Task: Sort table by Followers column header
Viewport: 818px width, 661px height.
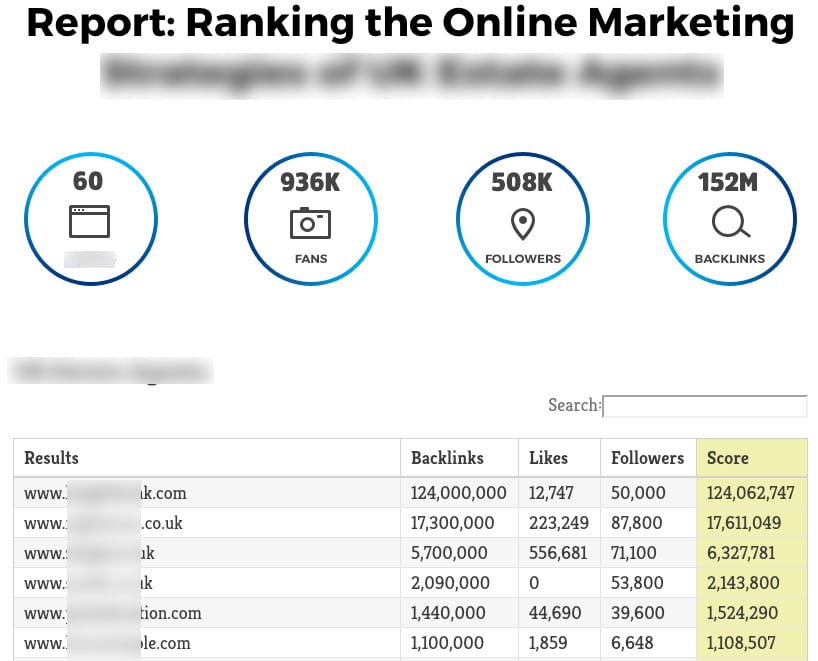Action: point(648,458)
